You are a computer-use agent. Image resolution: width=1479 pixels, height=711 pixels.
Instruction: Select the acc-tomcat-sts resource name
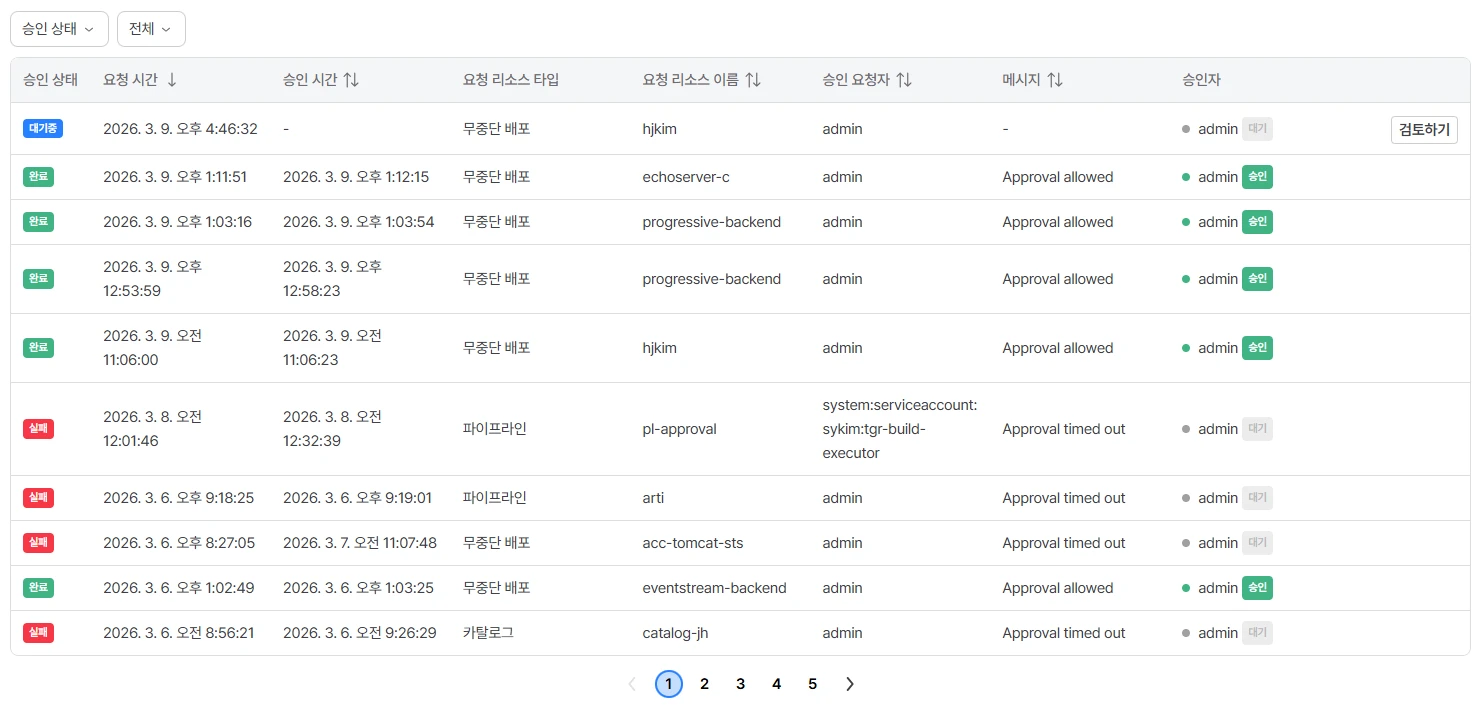[x=693, y=543]
